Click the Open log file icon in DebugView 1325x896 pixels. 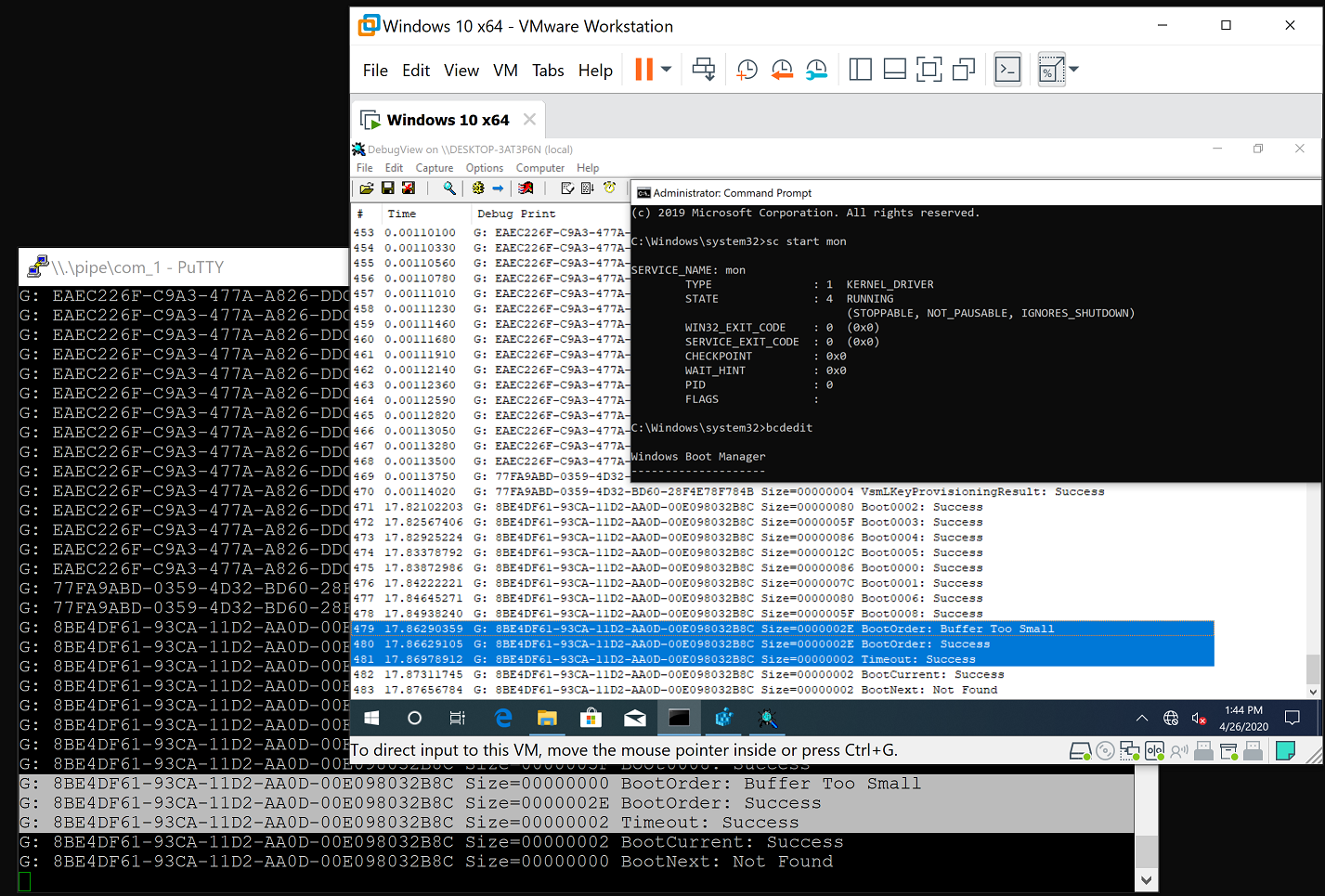tap(367, 188)
